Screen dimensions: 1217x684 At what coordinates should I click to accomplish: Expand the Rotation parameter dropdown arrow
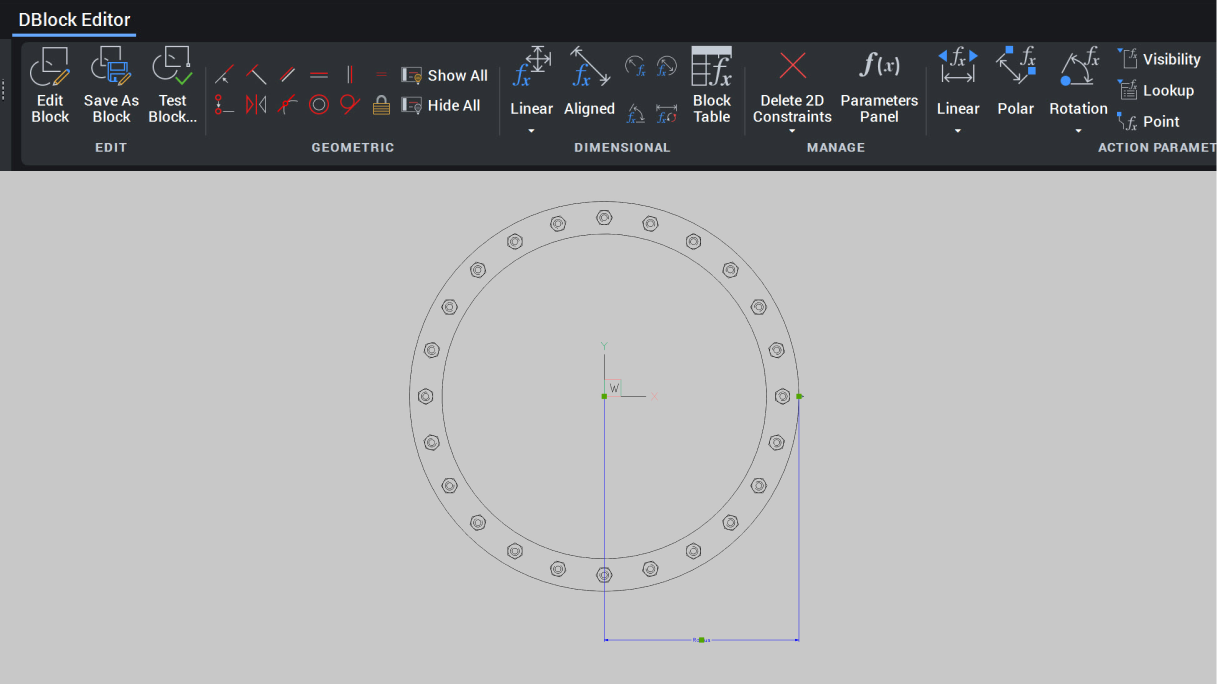[x=1078, y=130]
